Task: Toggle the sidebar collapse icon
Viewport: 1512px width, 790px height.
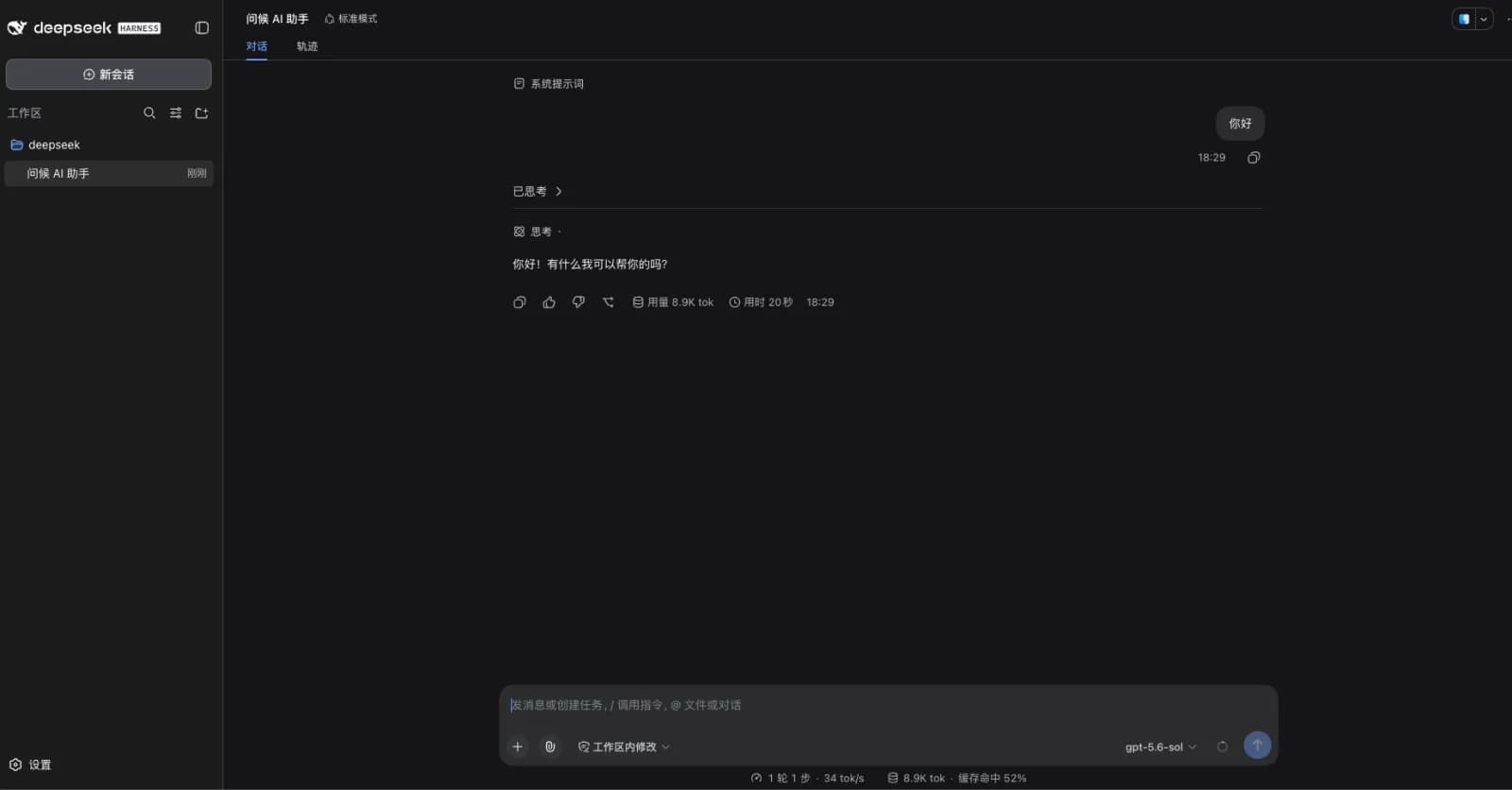Action: pos(201,27)
